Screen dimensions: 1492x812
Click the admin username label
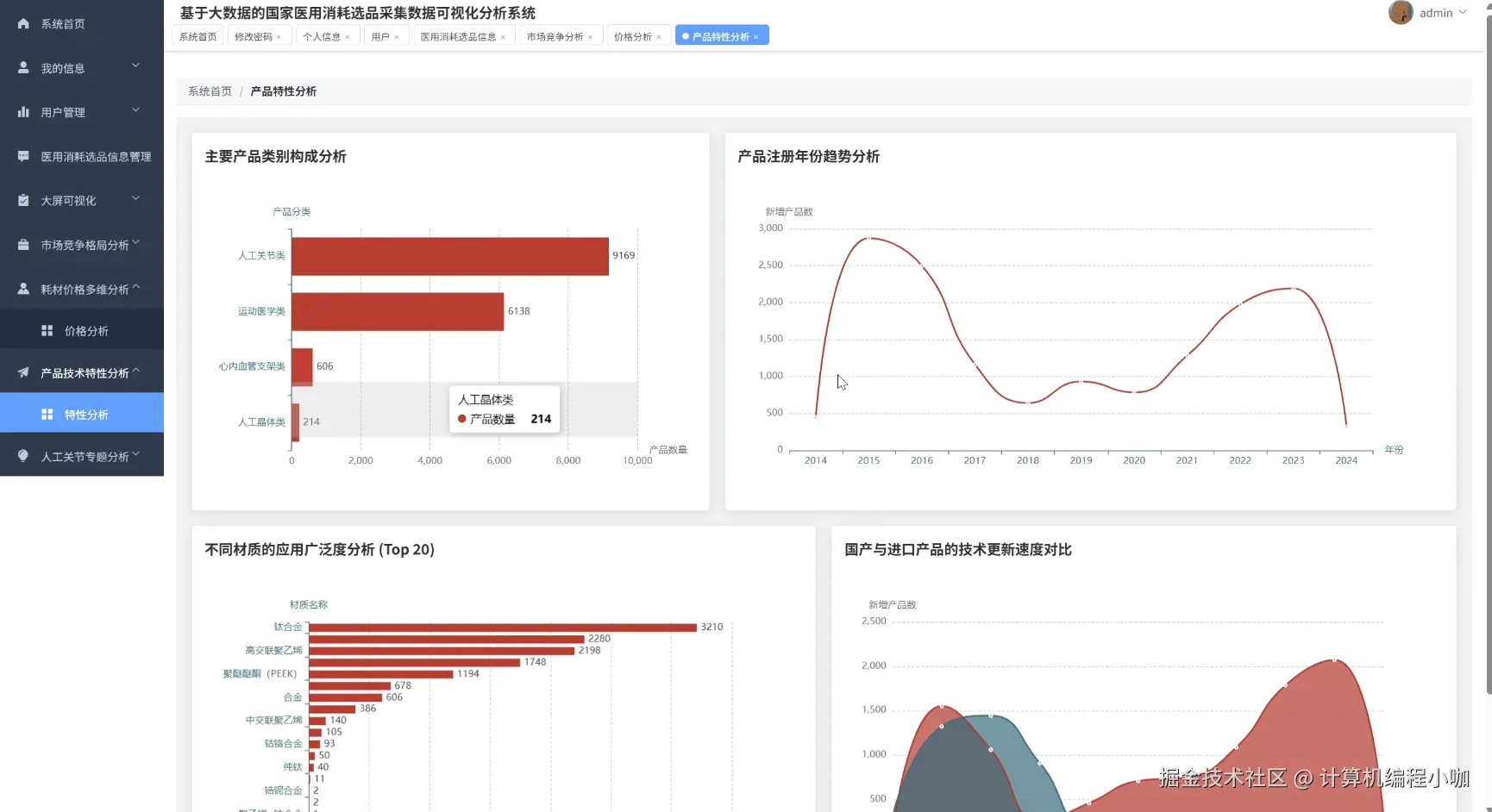point(1436,13)
